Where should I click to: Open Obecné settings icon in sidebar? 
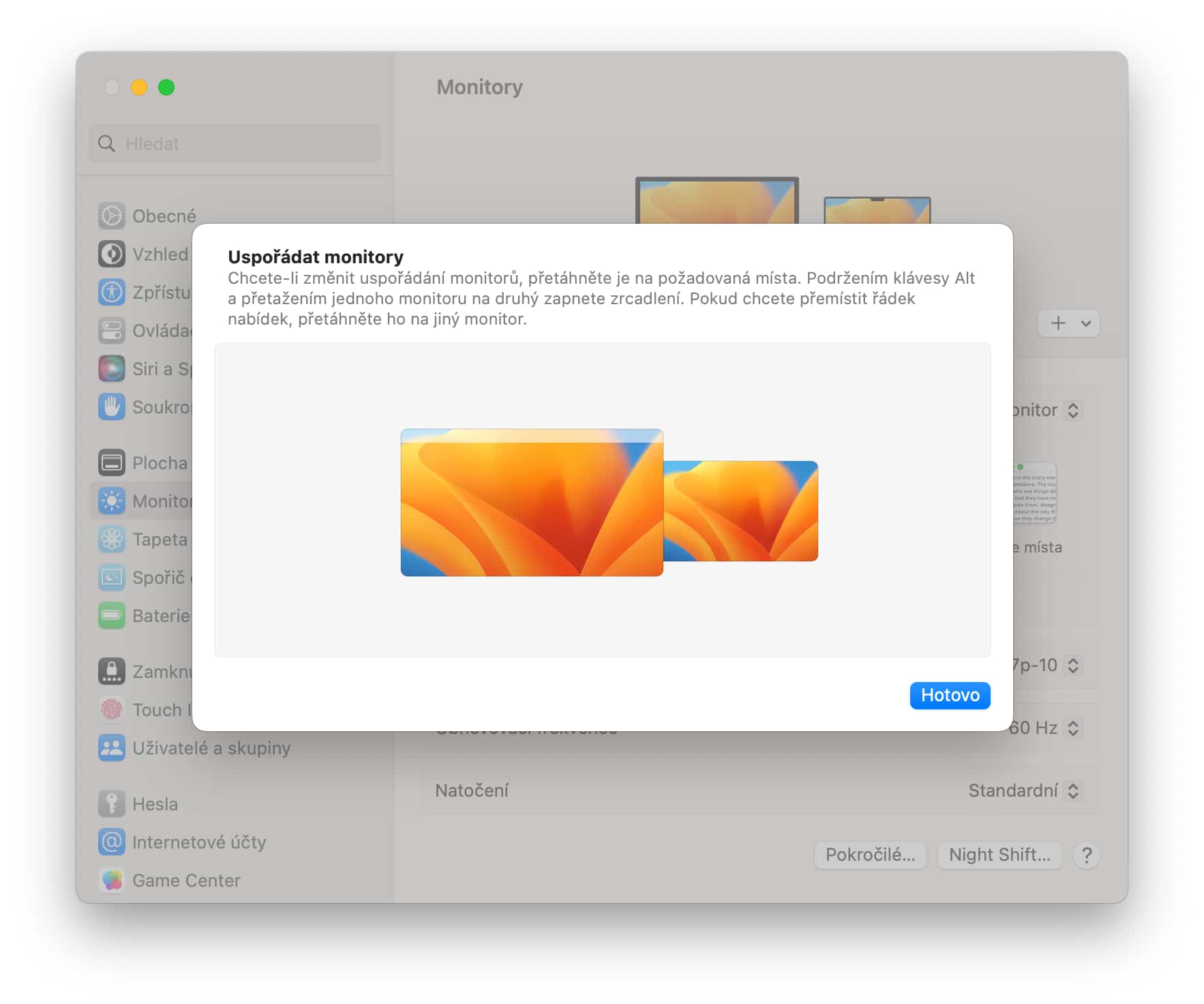coord(112,216)
